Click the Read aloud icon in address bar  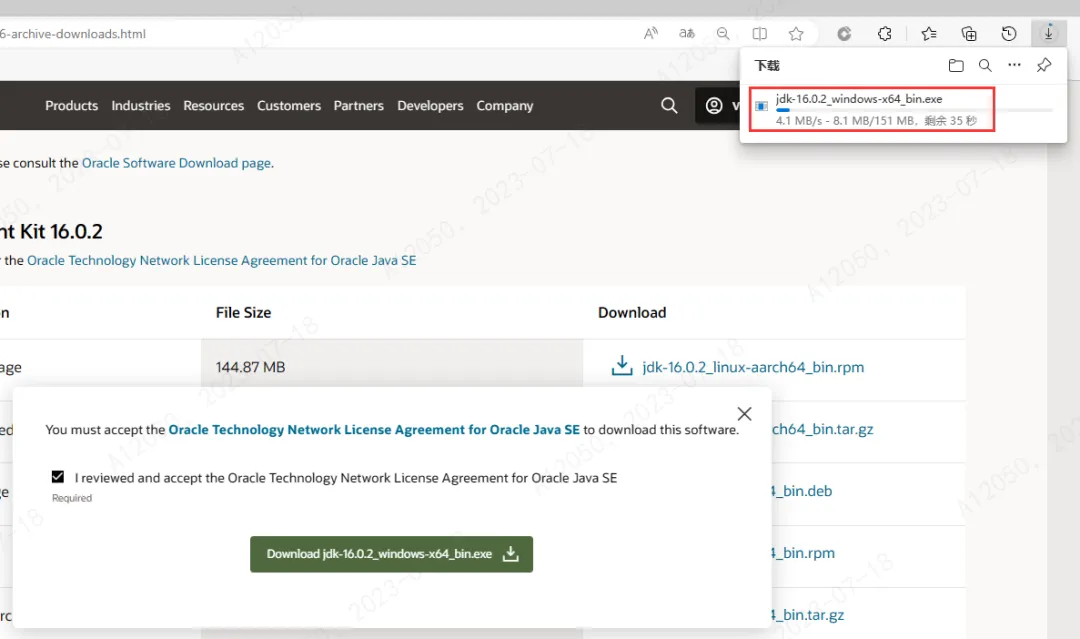650,34
